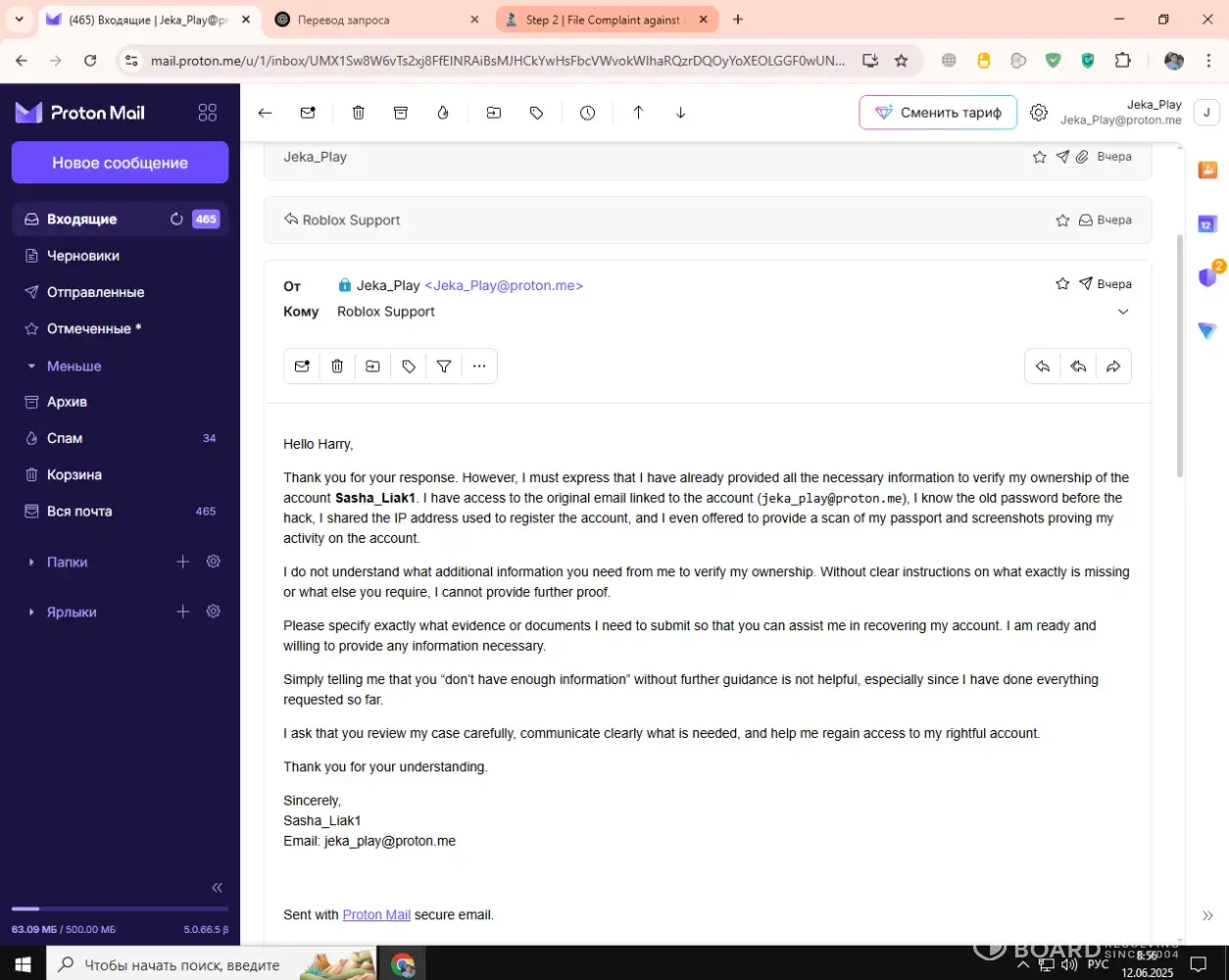Open the Черновики drafts folder
The height and width of the screenshot is (980, 1229).
coord(83,256)
